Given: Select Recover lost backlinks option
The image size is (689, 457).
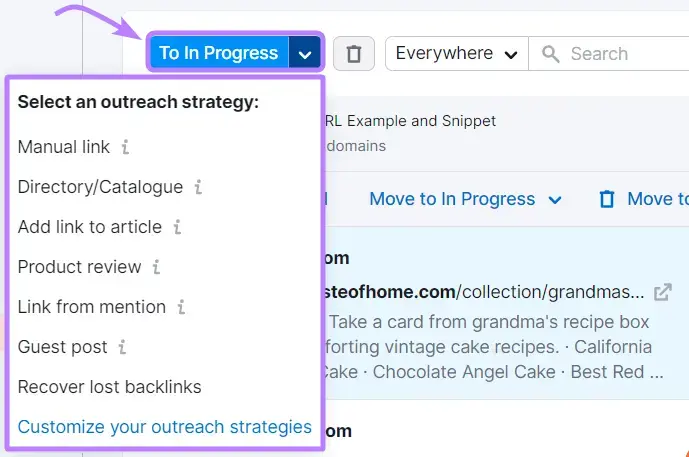Looking at the screenshot, I should (x=109, y=387).
